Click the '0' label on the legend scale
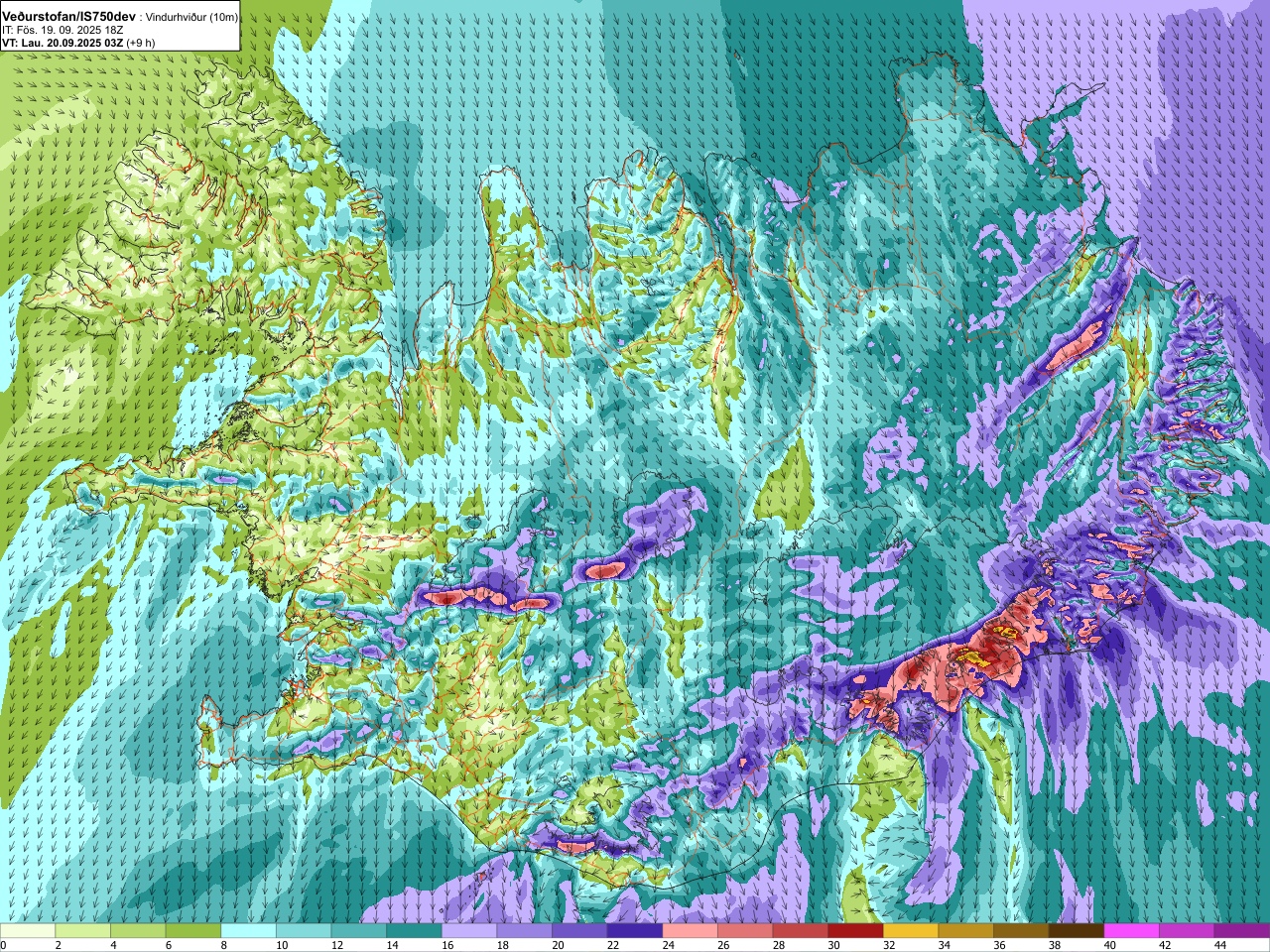 tap(4, 945)
